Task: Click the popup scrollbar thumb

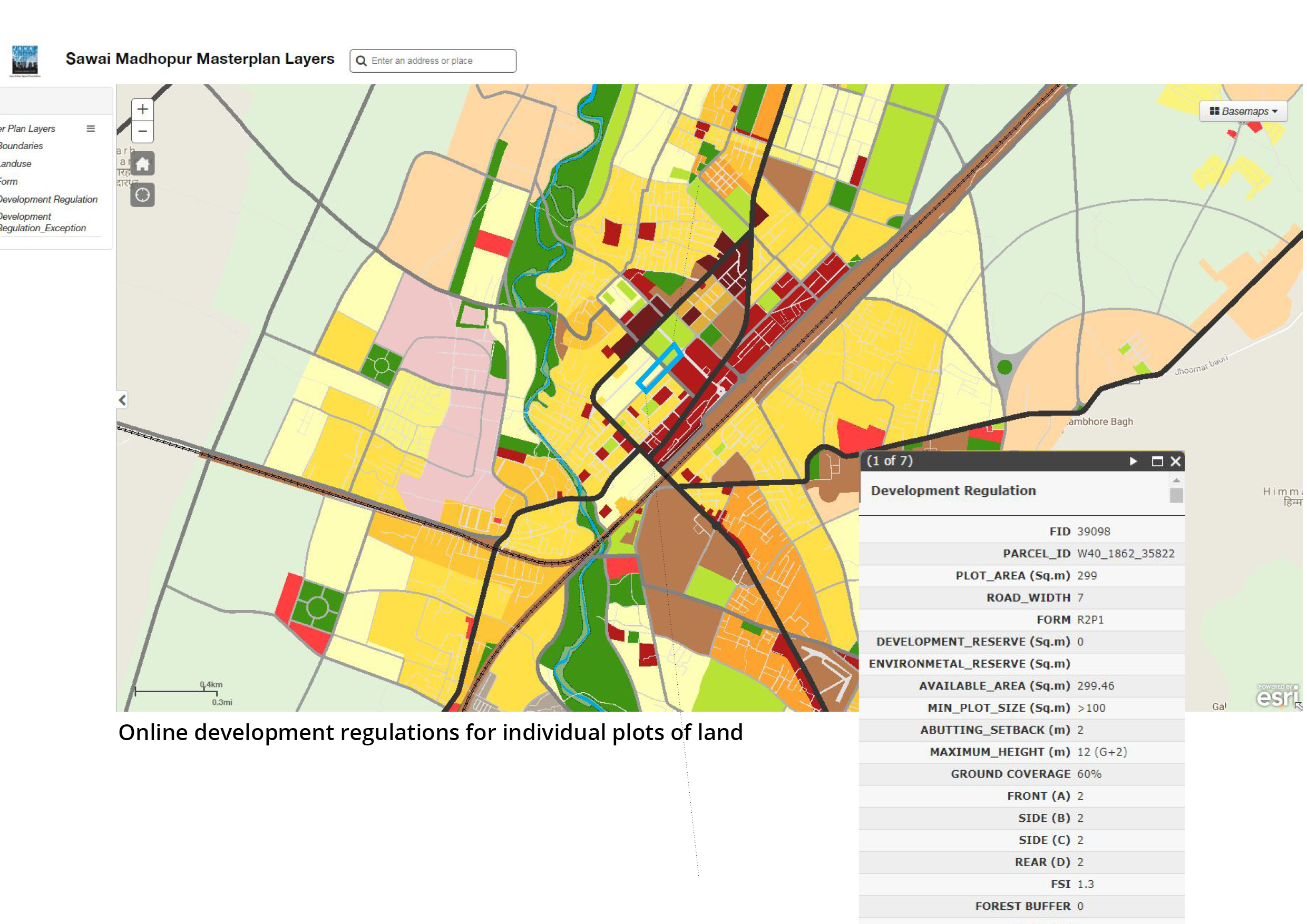Action: click(x=1176, y=496)
